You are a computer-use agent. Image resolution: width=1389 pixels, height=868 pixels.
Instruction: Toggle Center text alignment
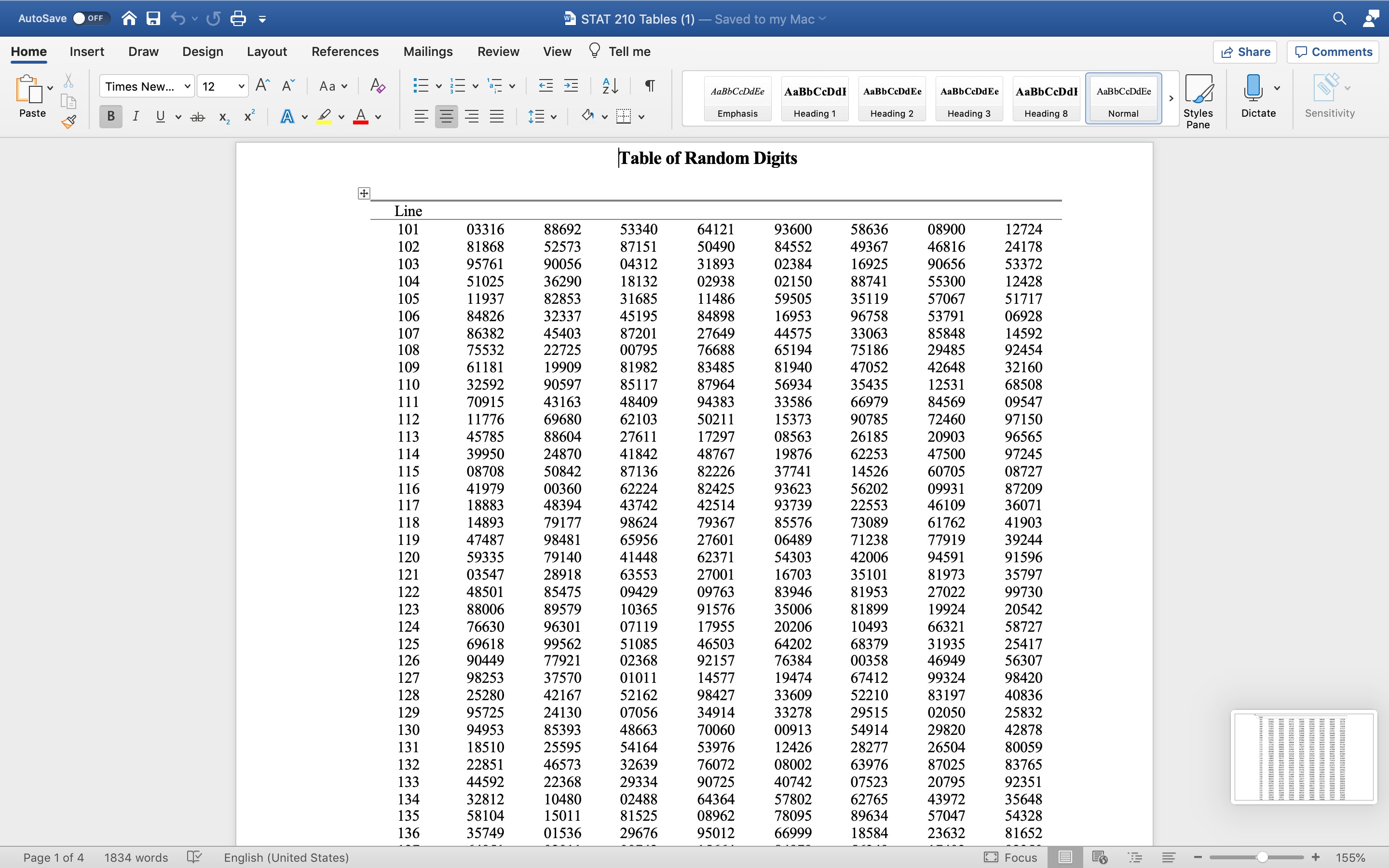446,117
